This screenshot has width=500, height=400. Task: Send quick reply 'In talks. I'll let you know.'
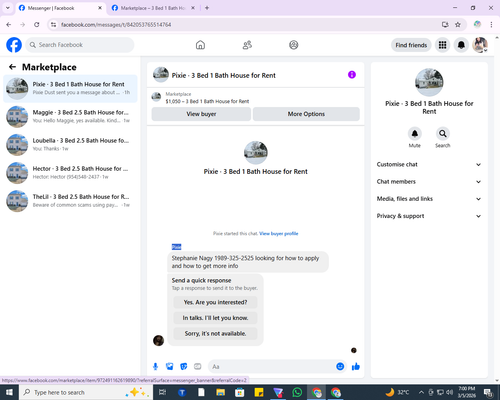(x=215, y=318)
